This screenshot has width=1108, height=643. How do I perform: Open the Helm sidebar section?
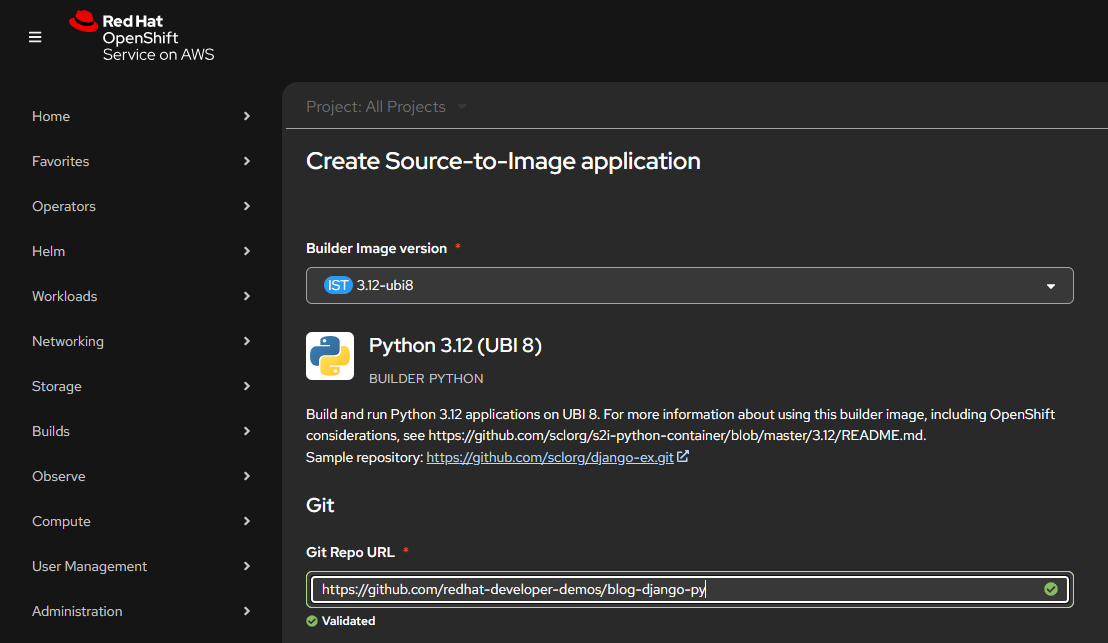pos(141,251)
